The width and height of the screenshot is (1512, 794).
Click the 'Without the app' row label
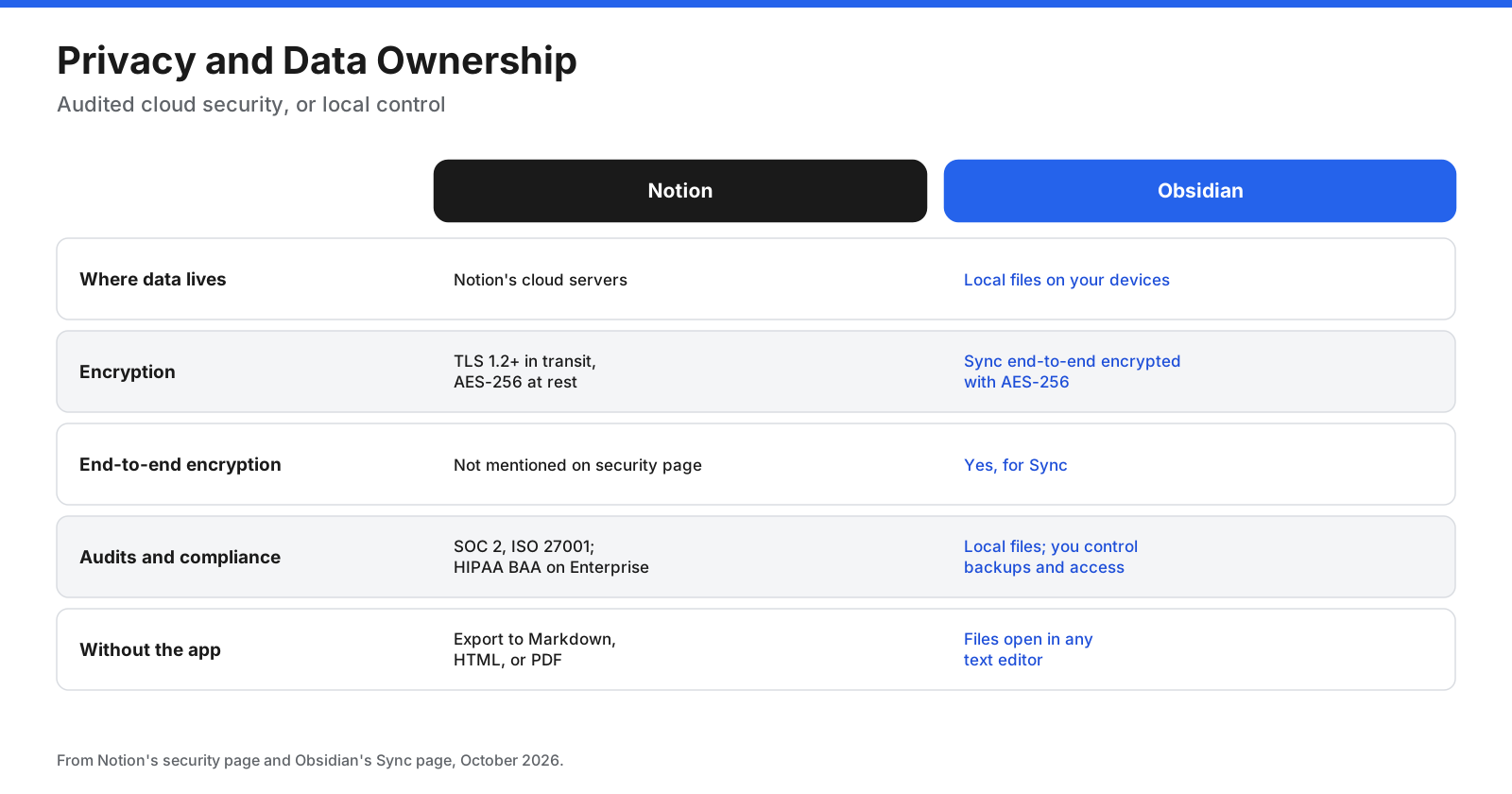pos(150,649)
